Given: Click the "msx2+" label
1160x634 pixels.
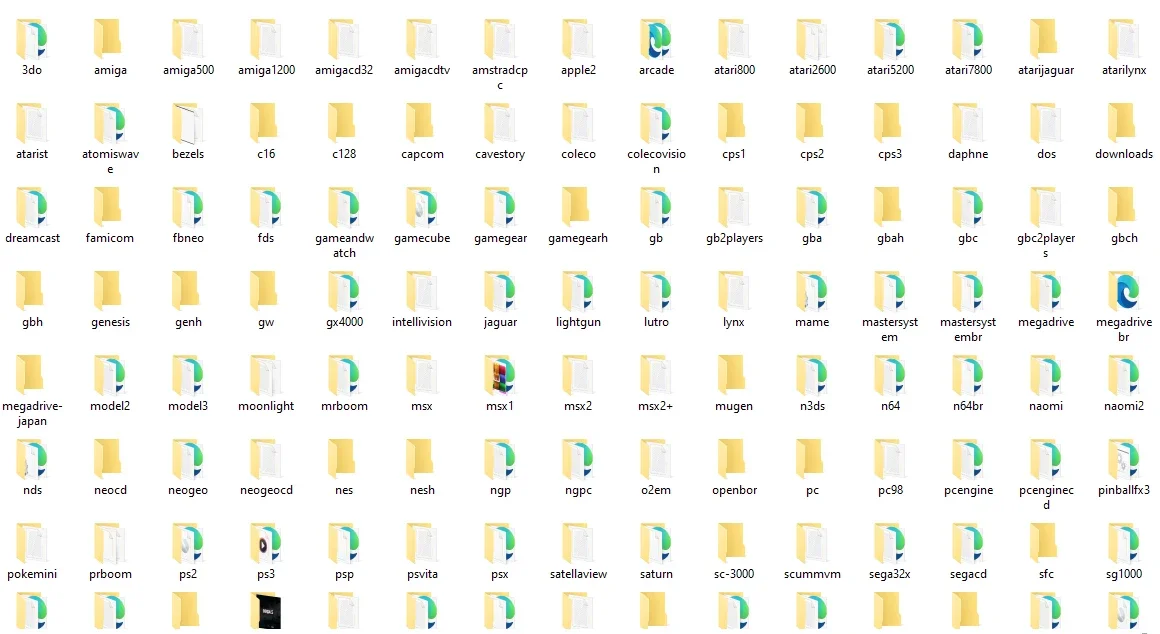Looking at the screenshot, I should (655, 406).
